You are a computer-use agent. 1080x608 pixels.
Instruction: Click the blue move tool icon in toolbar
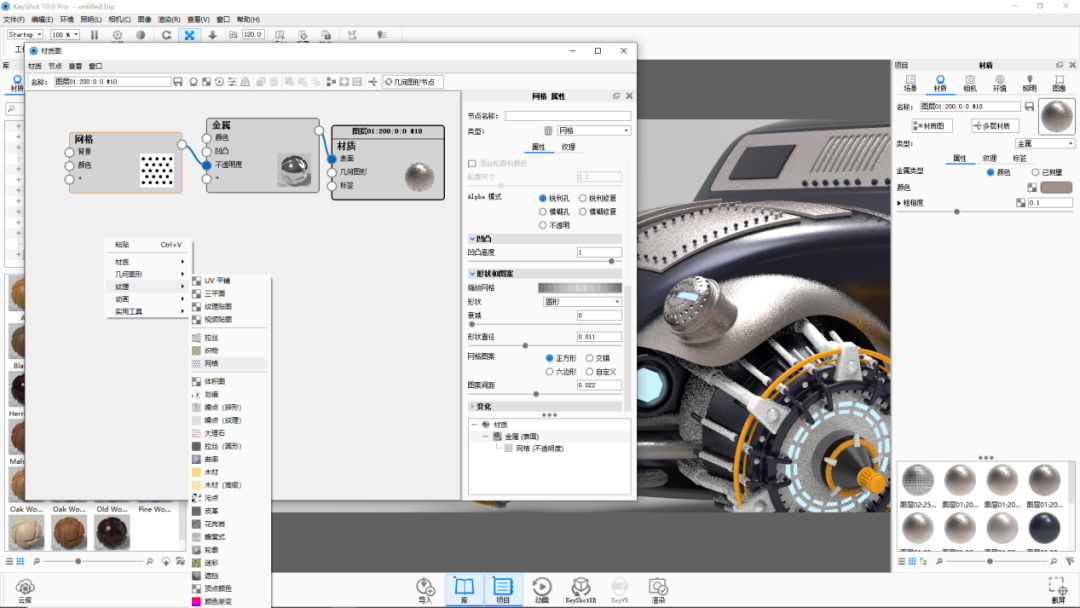point(189,34)
